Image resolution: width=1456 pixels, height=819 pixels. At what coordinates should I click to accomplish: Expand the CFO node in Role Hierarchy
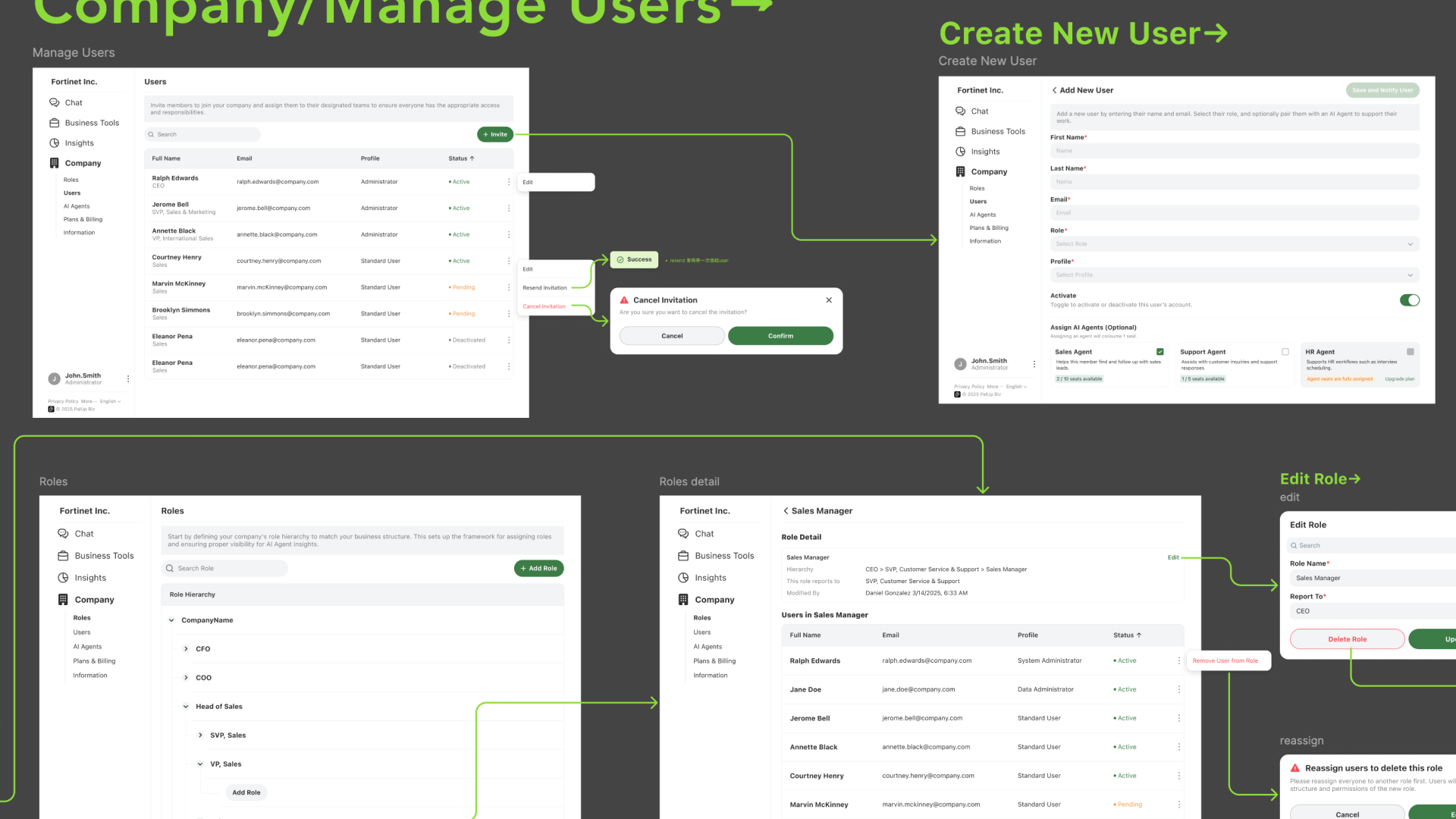point(186,649)
